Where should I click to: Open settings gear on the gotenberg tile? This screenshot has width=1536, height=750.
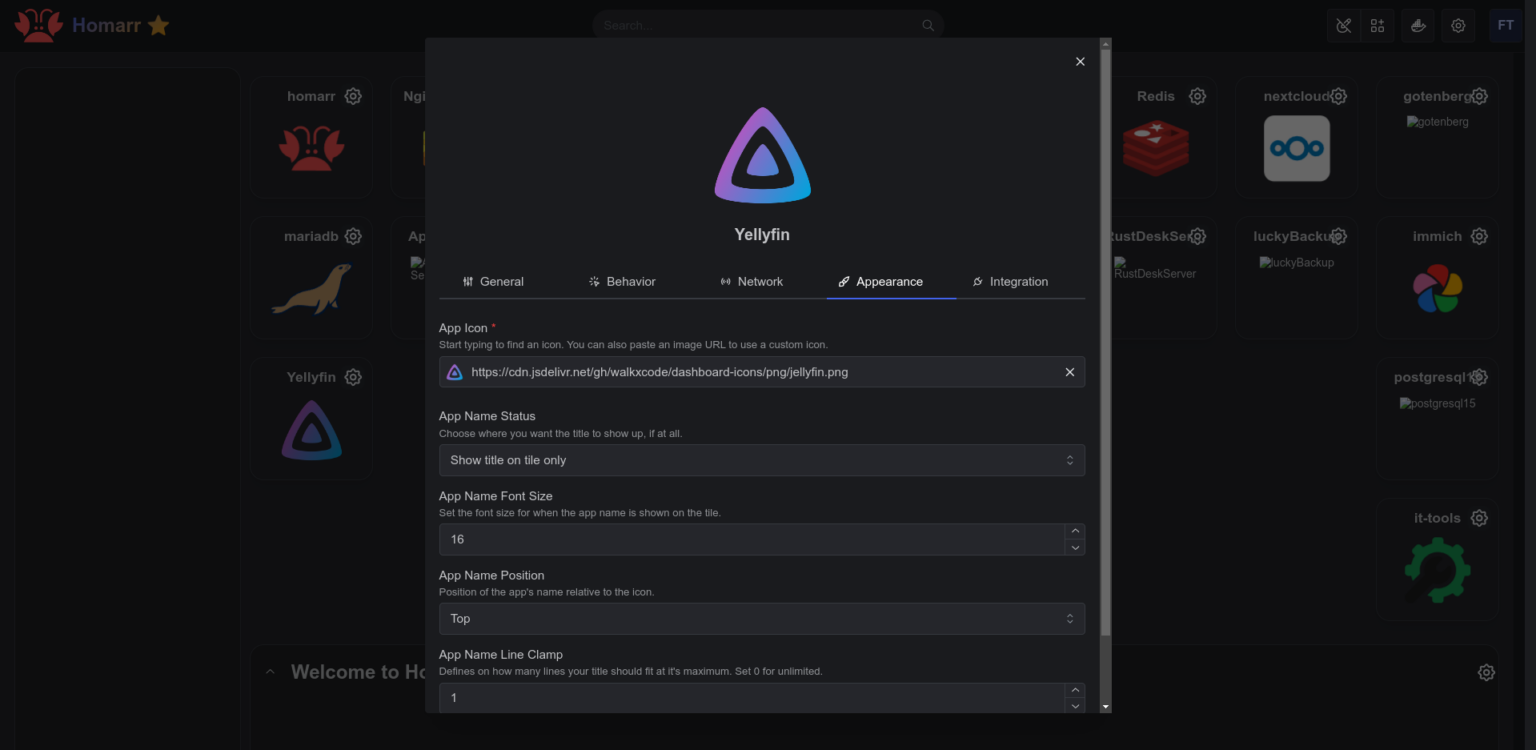pyautogui.click(x=1479, y=96)
